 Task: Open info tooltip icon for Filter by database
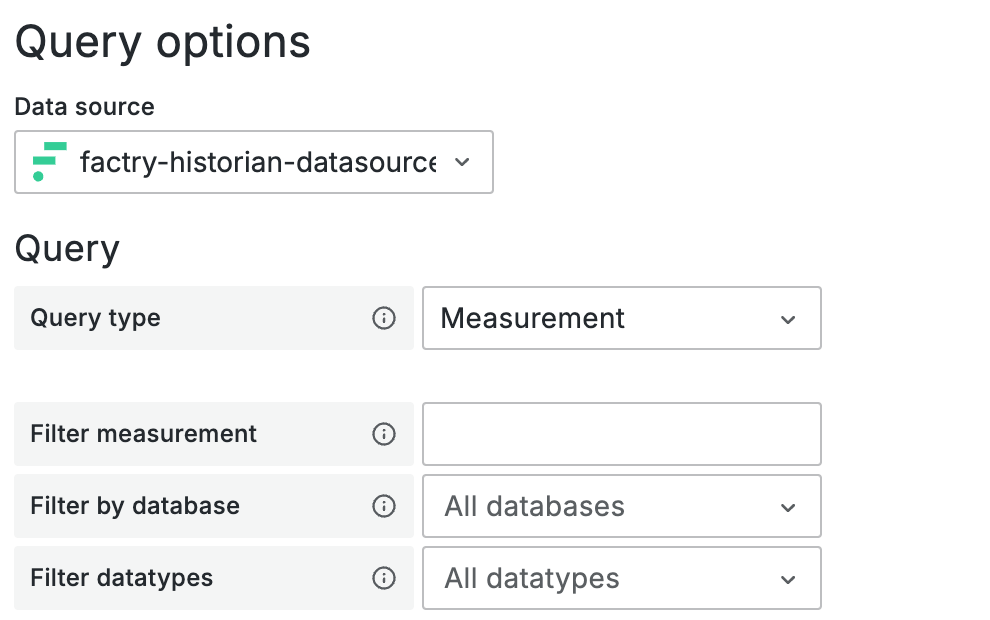point(384,506)
